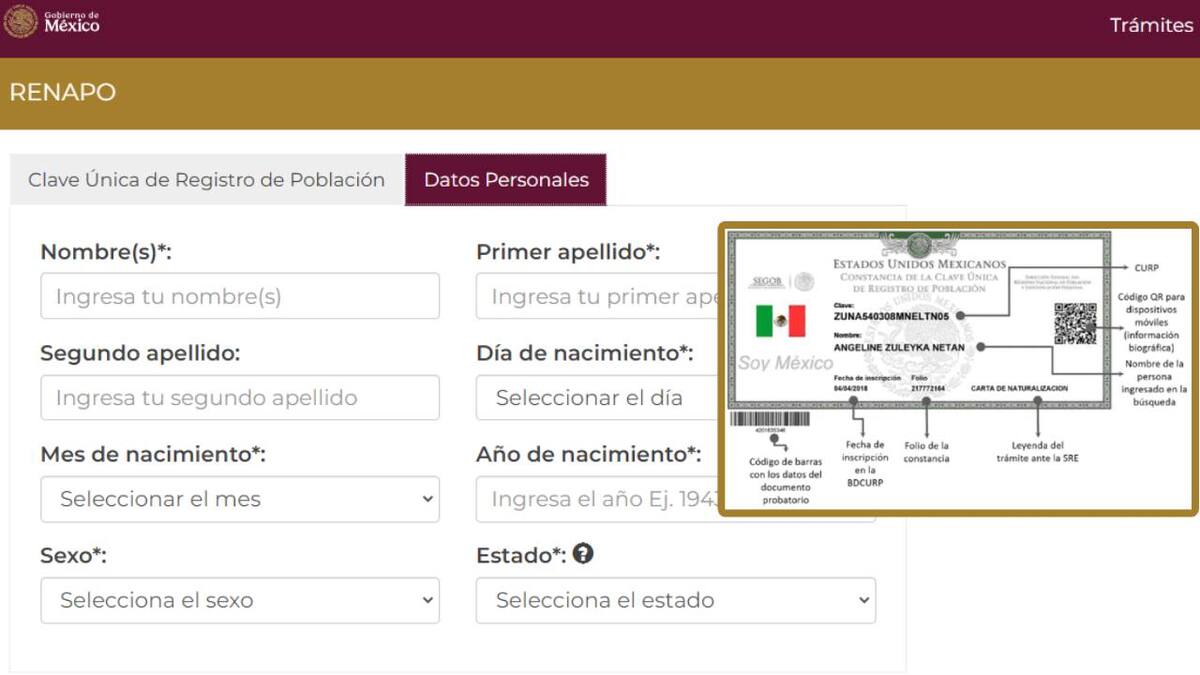Click the barcode on the sample constancia
This screenshot has width=1200, height=675.
tap(769, 419)
